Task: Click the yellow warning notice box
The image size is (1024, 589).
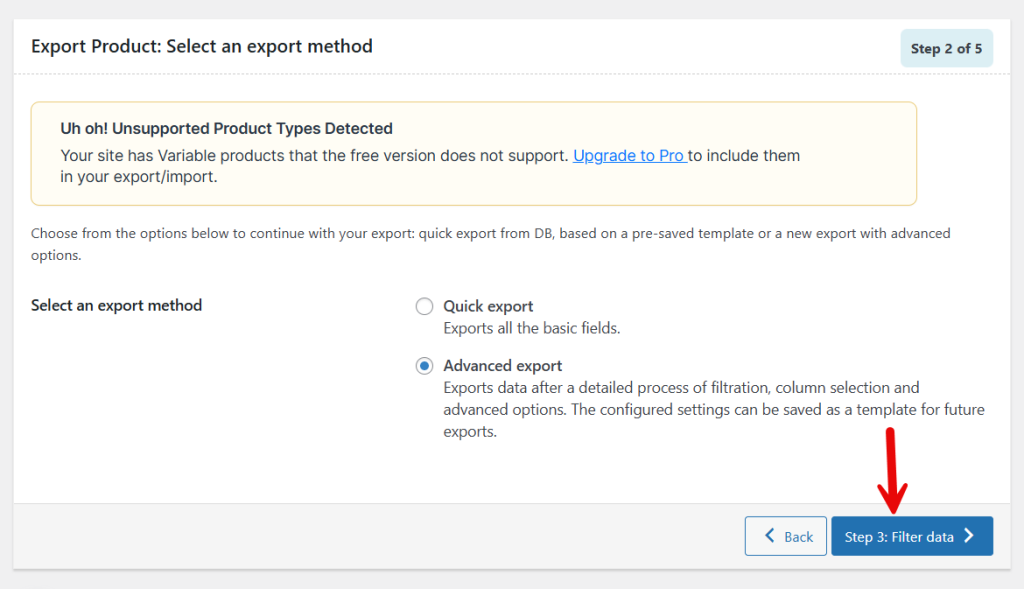Action: (473, 152)
